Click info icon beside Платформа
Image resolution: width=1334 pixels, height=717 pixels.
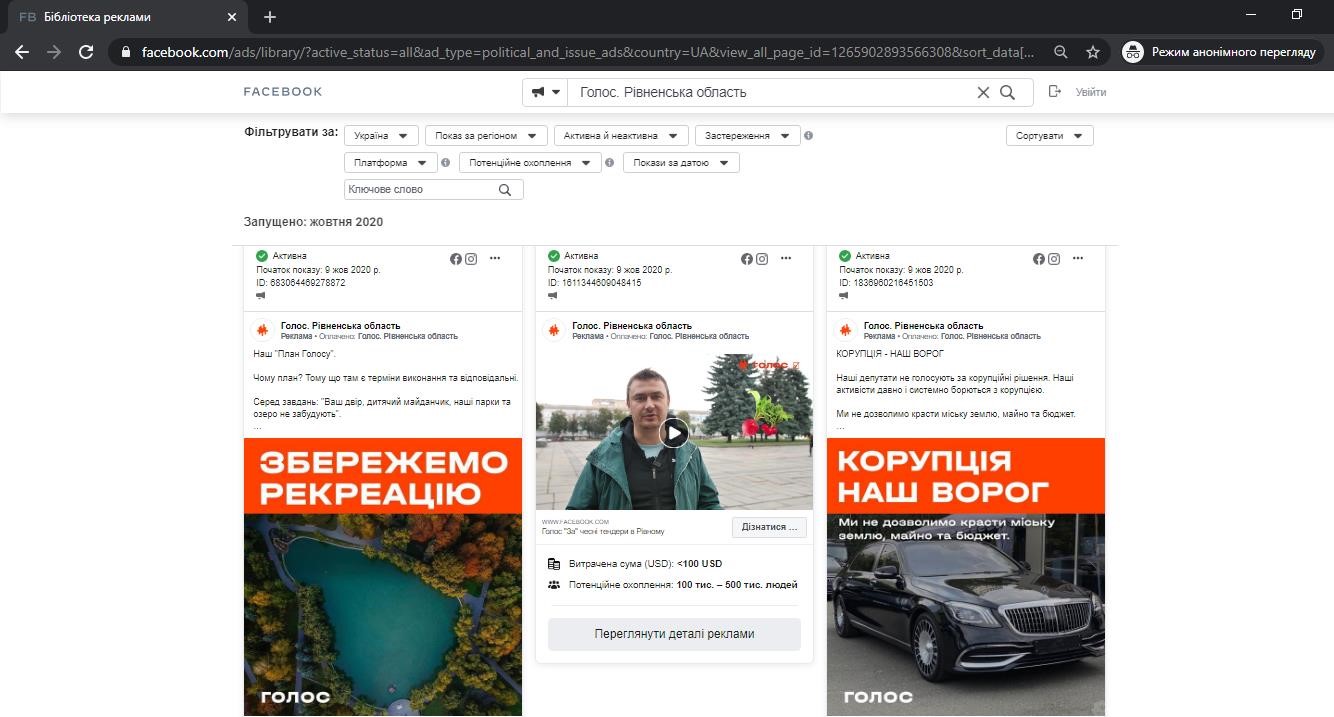point(446,162)
